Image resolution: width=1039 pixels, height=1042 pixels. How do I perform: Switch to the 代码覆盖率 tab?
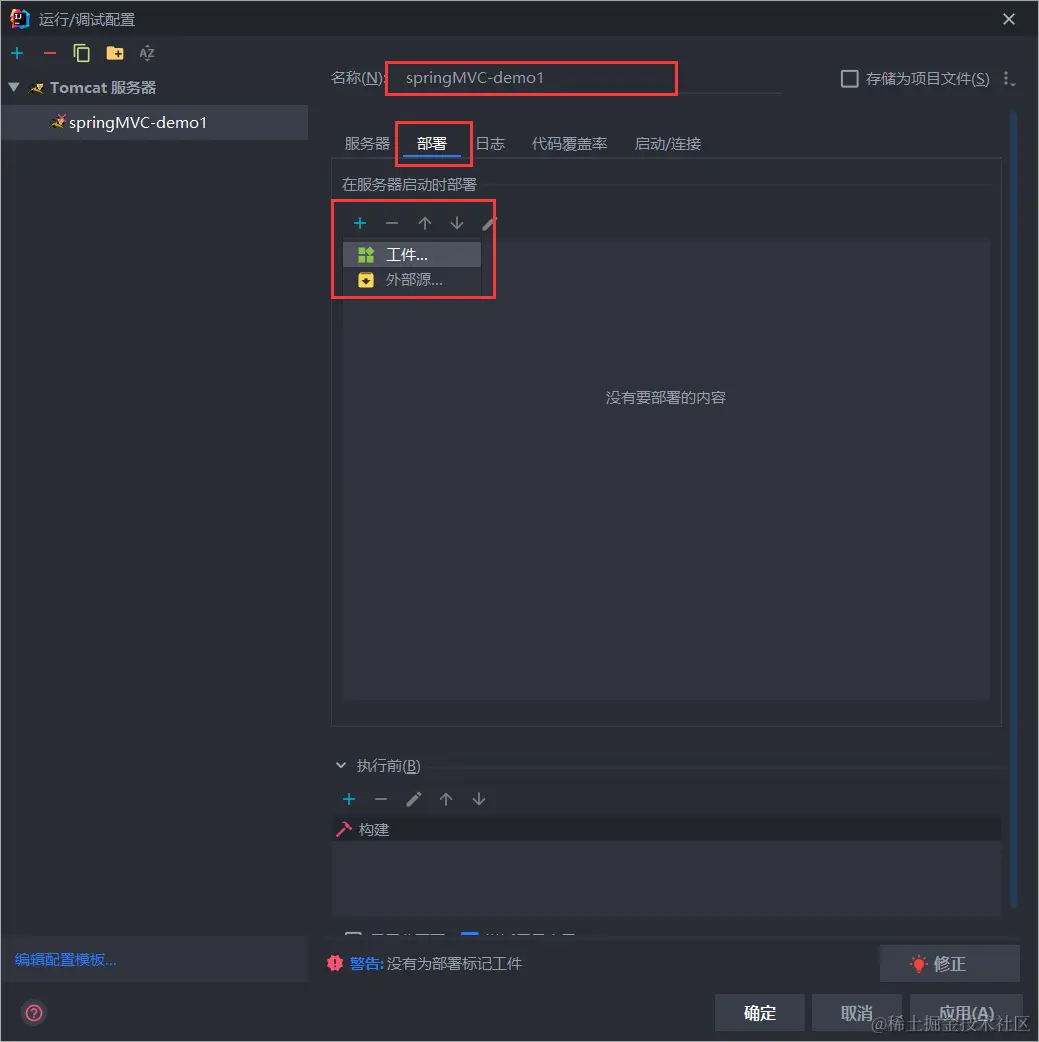click(569, 144)
